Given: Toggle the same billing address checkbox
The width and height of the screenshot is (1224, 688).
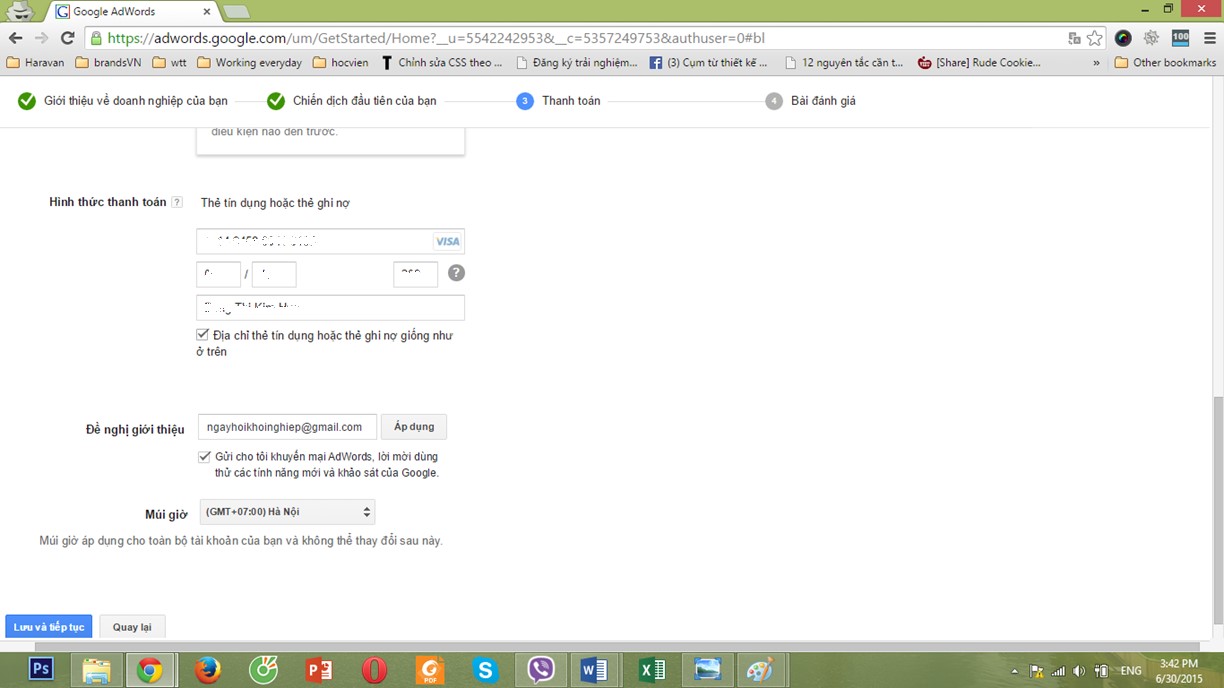Looking at the screenshot, I should pyautogui.click(x=203, y=335).
